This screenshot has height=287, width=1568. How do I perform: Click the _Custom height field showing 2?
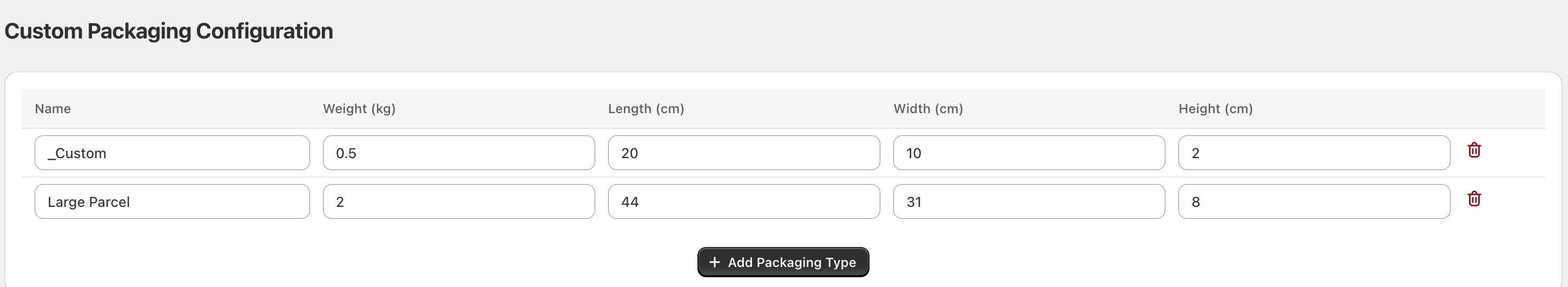(1314, 153)
